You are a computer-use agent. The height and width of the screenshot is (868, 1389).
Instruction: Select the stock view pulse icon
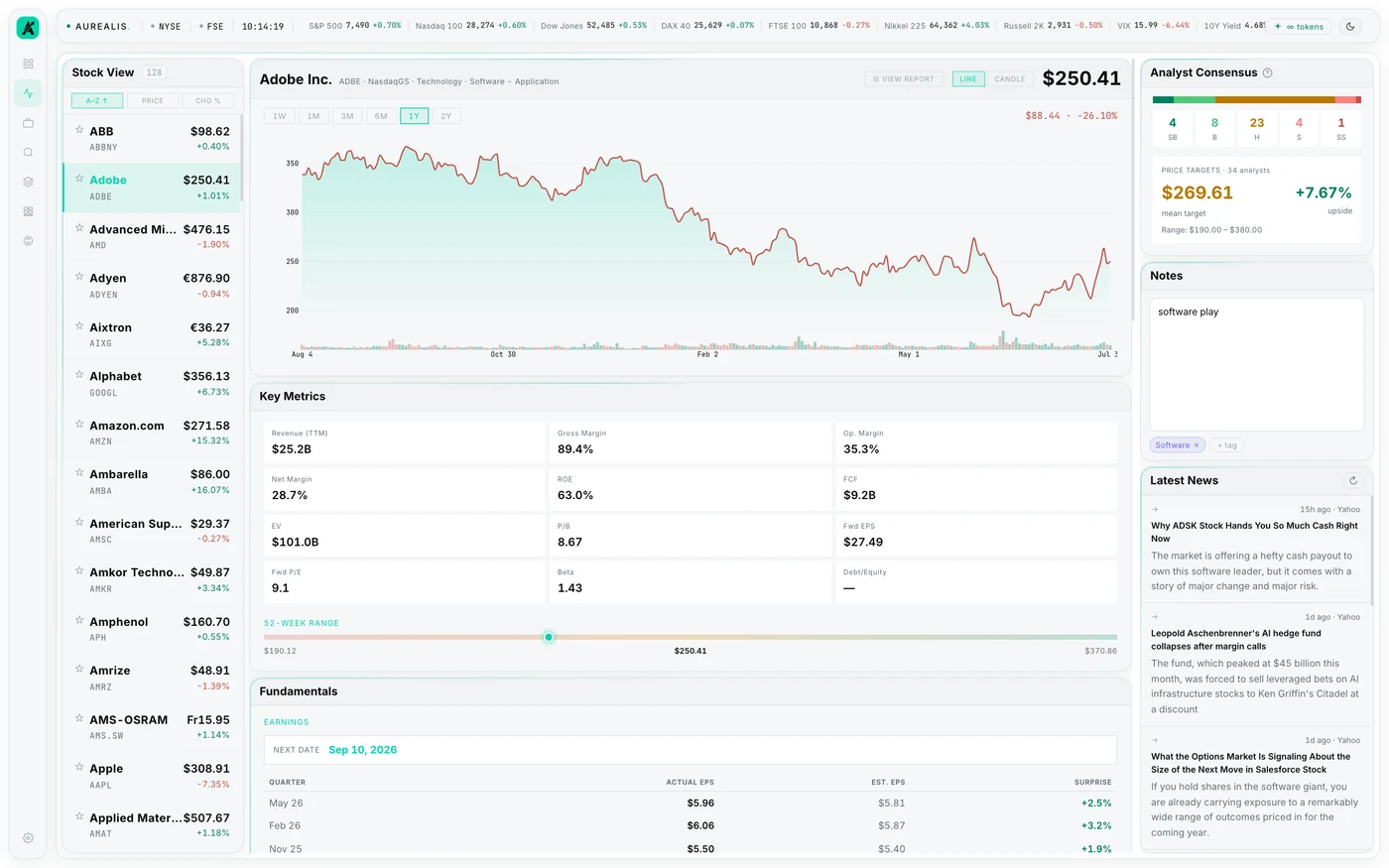[28, 93]
